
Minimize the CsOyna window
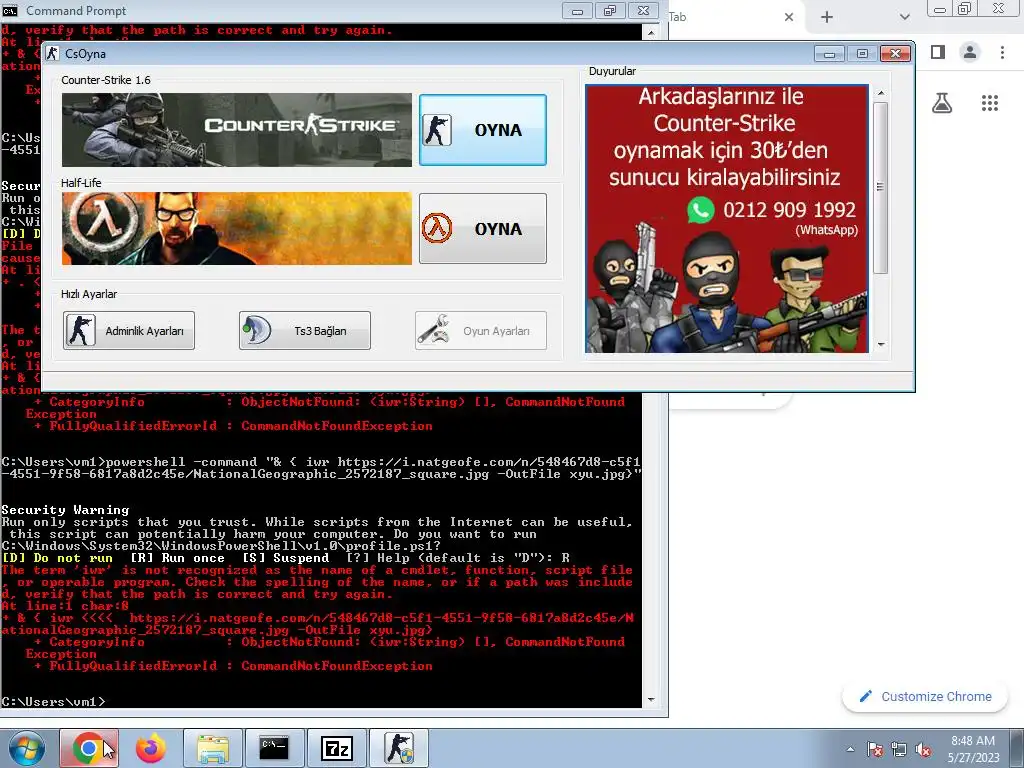[x=829, y=54]
